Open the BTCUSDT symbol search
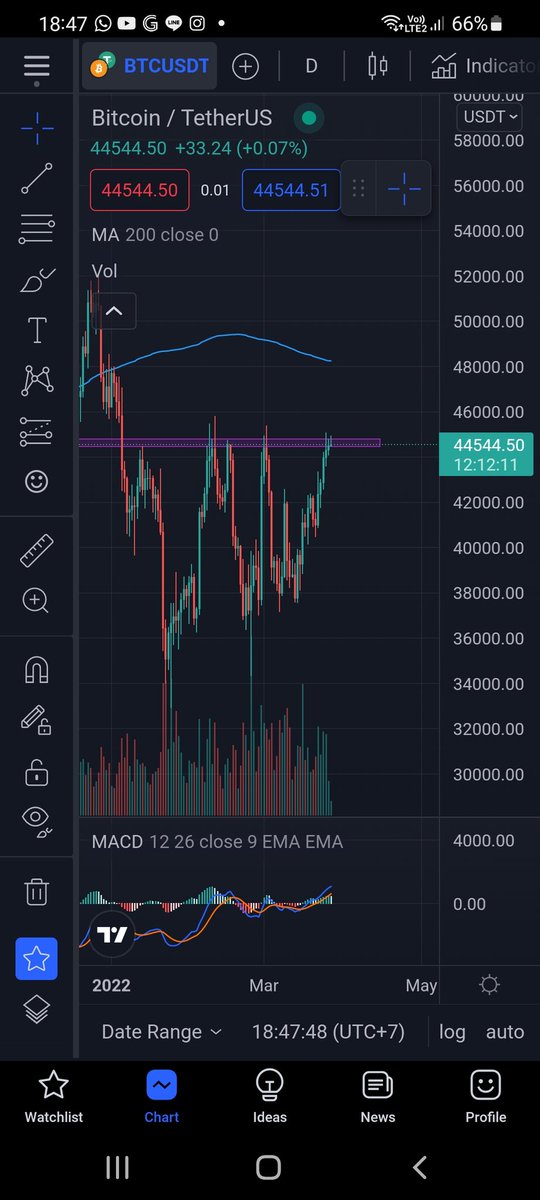Image resolution: width=540 pixels, height=1200 pixels. click(150, 66)
